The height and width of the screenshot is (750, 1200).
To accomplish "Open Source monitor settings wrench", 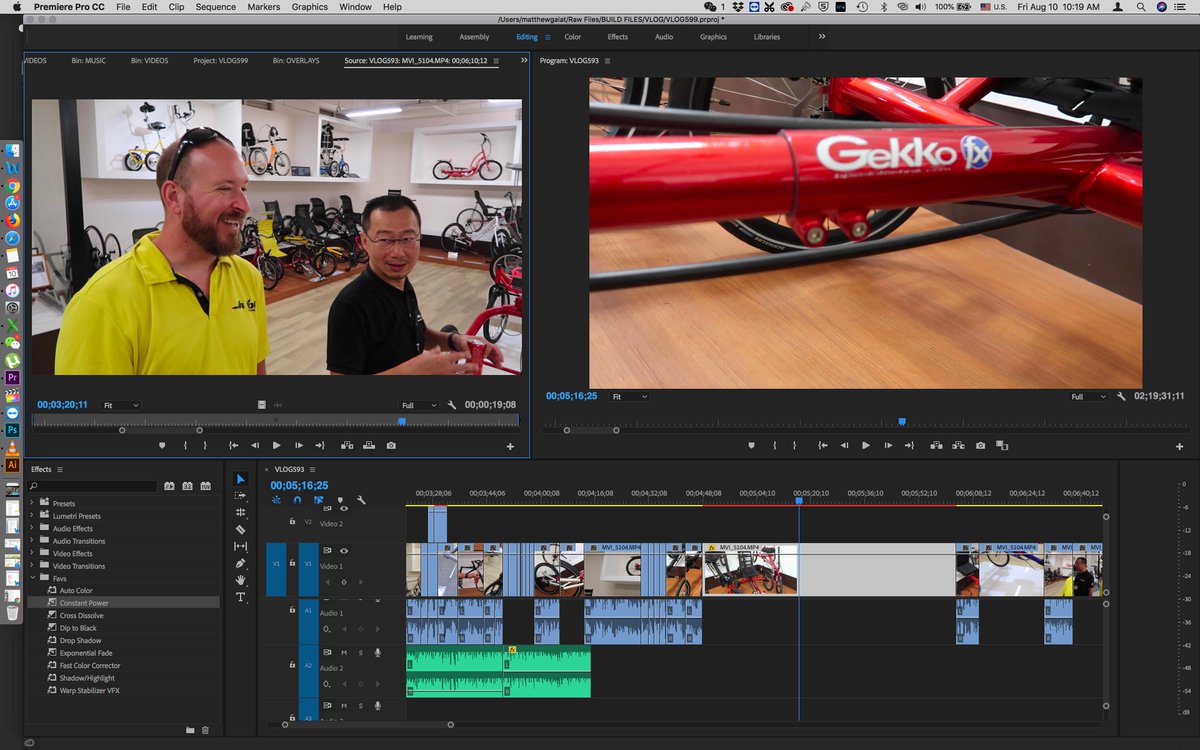I will [x=452, y=405].
